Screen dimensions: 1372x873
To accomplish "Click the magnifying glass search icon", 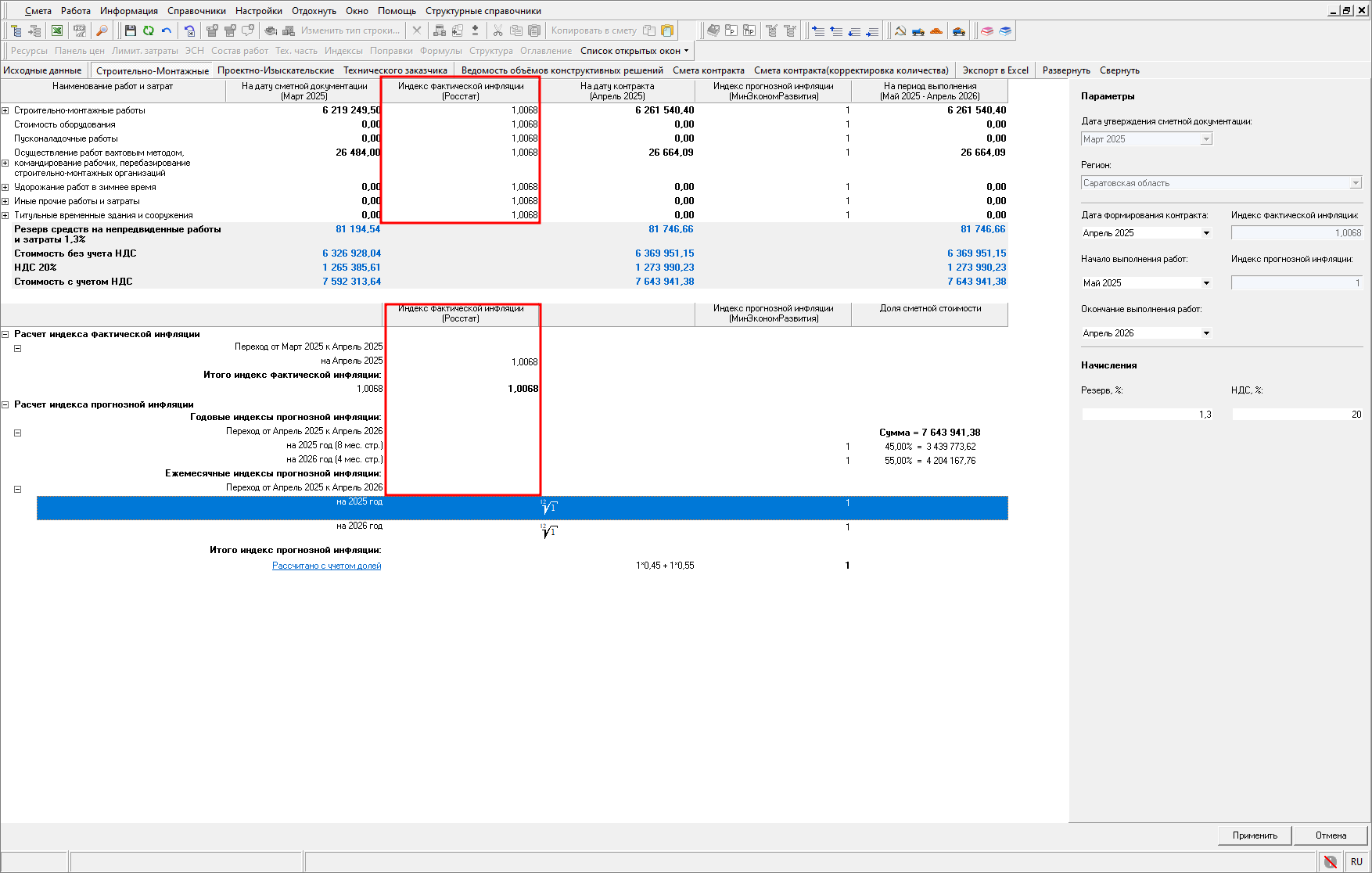I will point(102,31).
